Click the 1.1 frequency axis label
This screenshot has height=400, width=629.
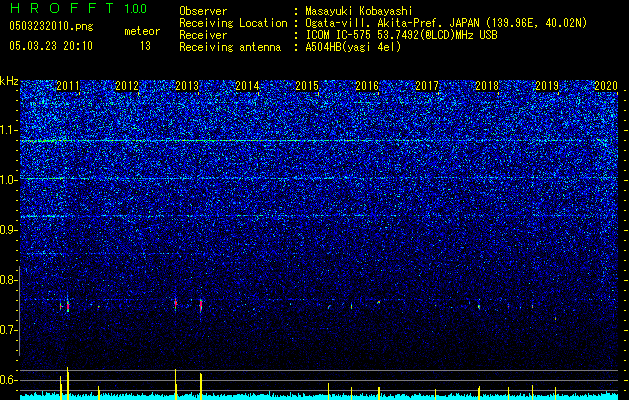coord(8,130)
